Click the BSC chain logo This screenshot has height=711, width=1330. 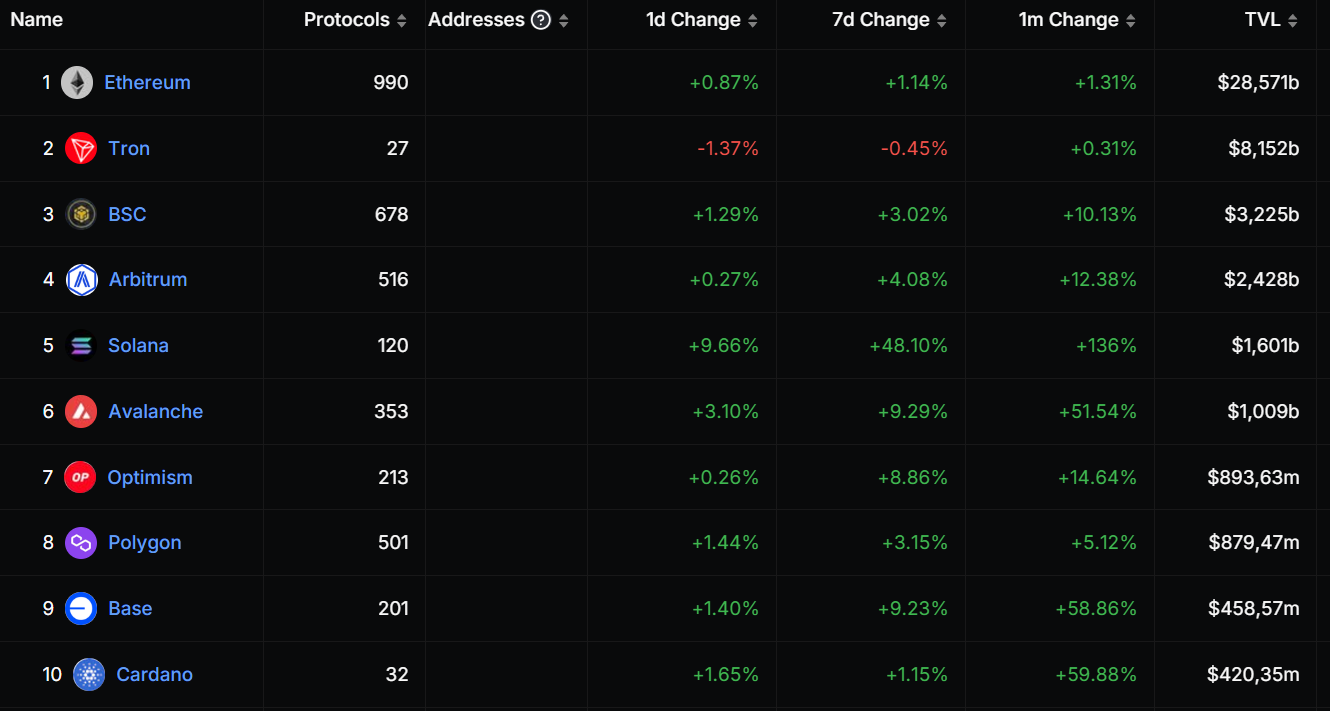pos(80,214)
